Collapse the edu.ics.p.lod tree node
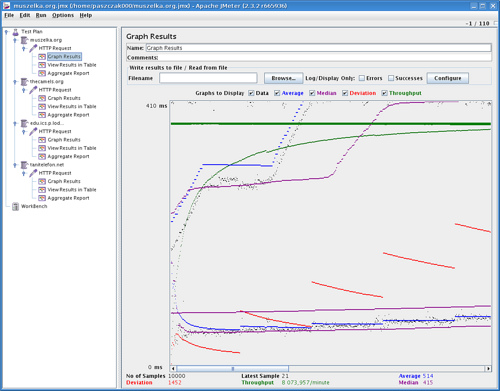500x391 pixels. click(15, 124)
